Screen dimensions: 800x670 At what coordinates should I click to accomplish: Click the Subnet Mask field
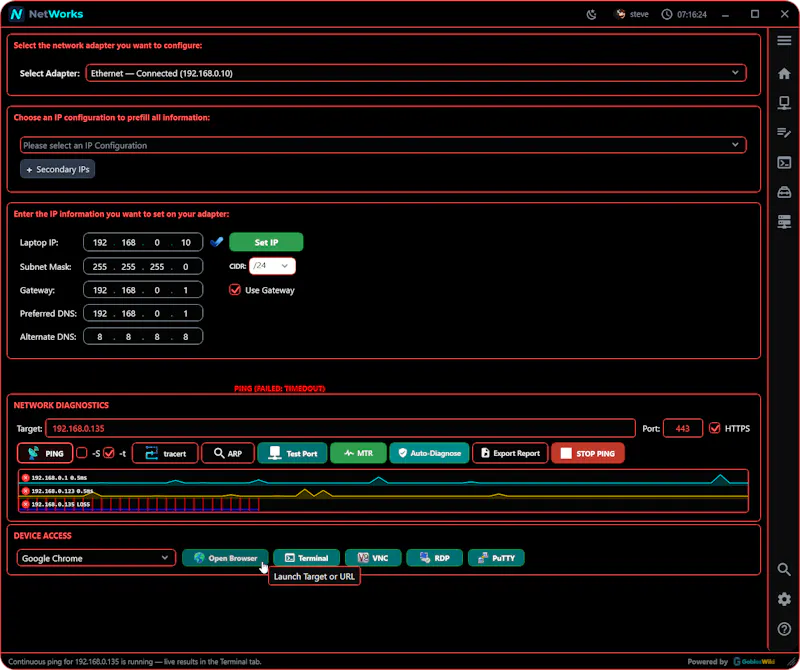click(x=143, y=266)
